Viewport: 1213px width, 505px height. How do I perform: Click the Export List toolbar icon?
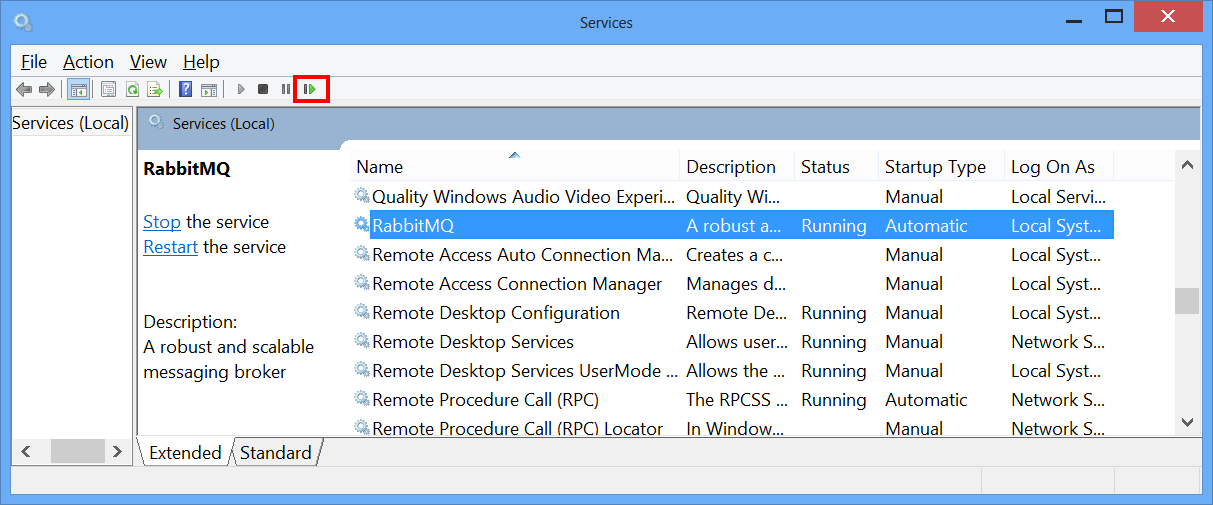pos(154,90)
